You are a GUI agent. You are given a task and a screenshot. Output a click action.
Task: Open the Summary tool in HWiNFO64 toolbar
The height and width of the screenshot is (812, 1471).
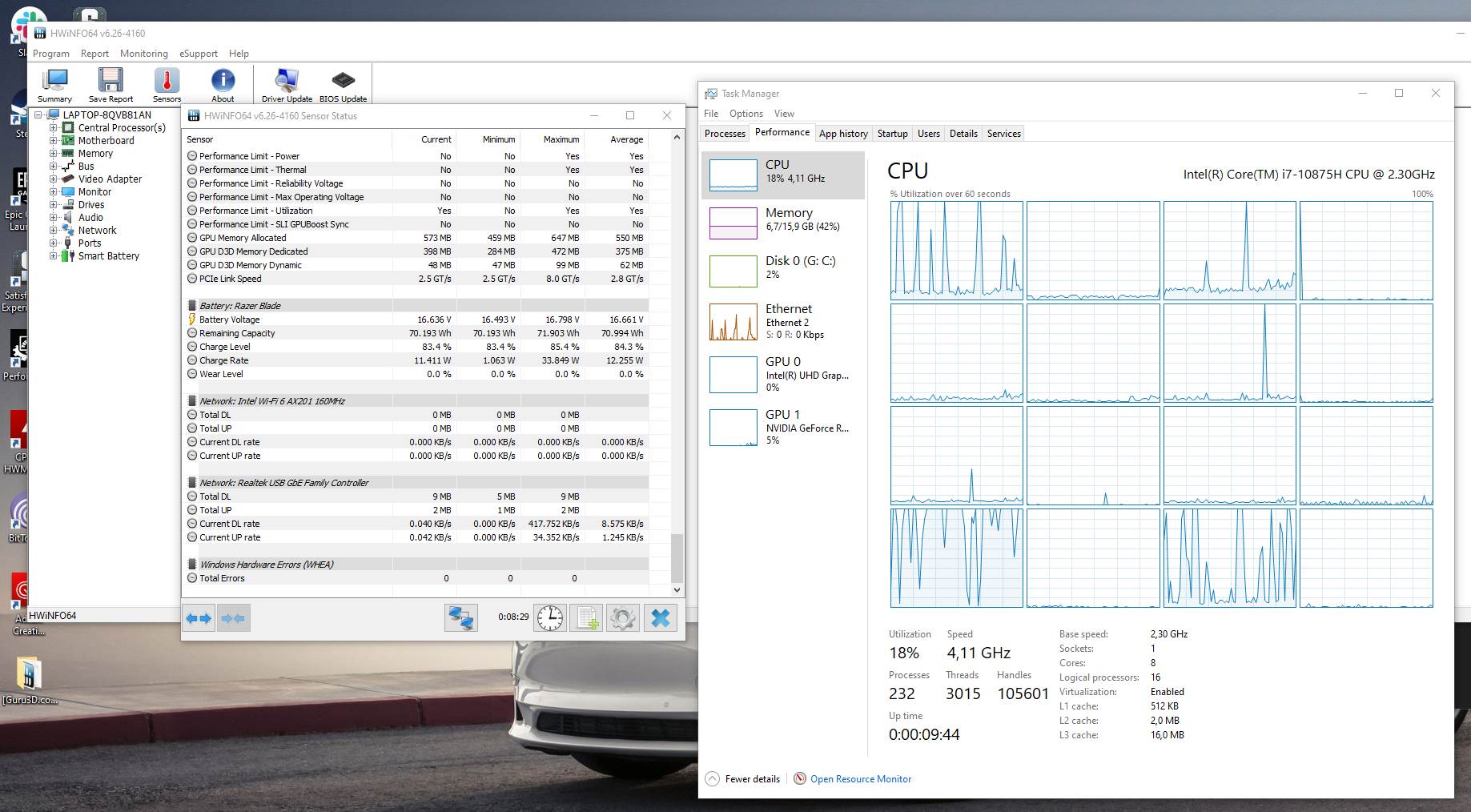click(55, 85)
